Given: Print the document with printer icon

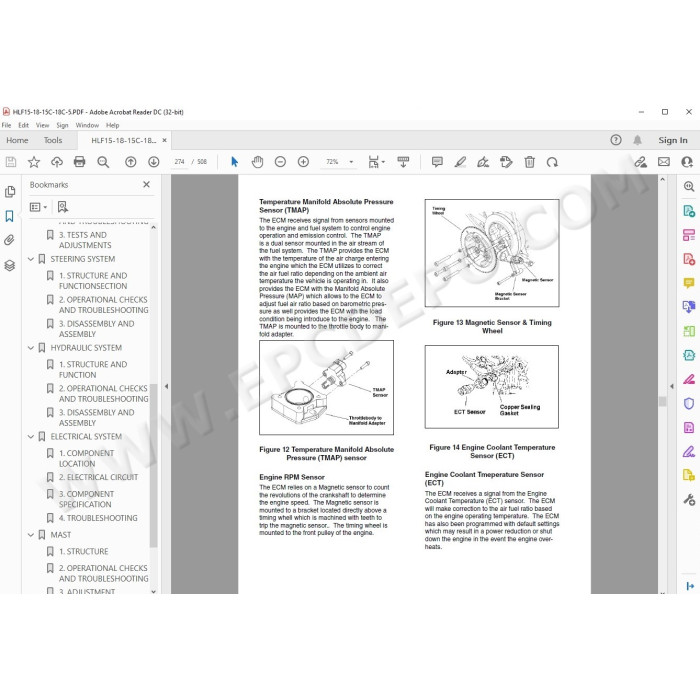Looking at the screenshot, I should pyautogui.click(x=79, y=162).
